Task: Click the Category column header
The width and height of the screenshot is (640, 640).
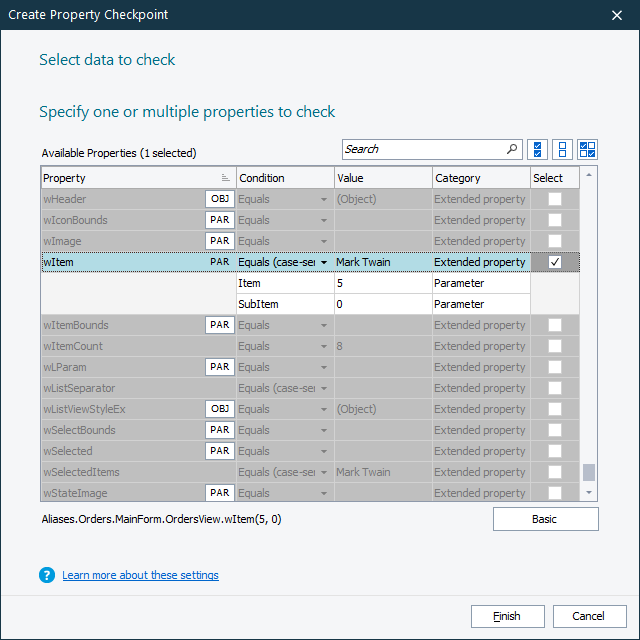Action: pyautogui.click(x=480, y=178)
